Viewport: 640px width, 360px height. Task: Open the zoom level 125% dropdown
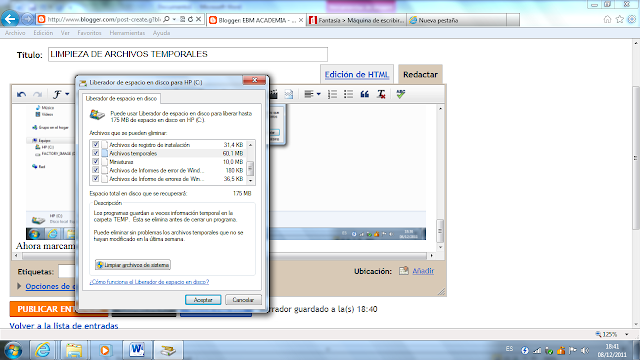(627, 334)
